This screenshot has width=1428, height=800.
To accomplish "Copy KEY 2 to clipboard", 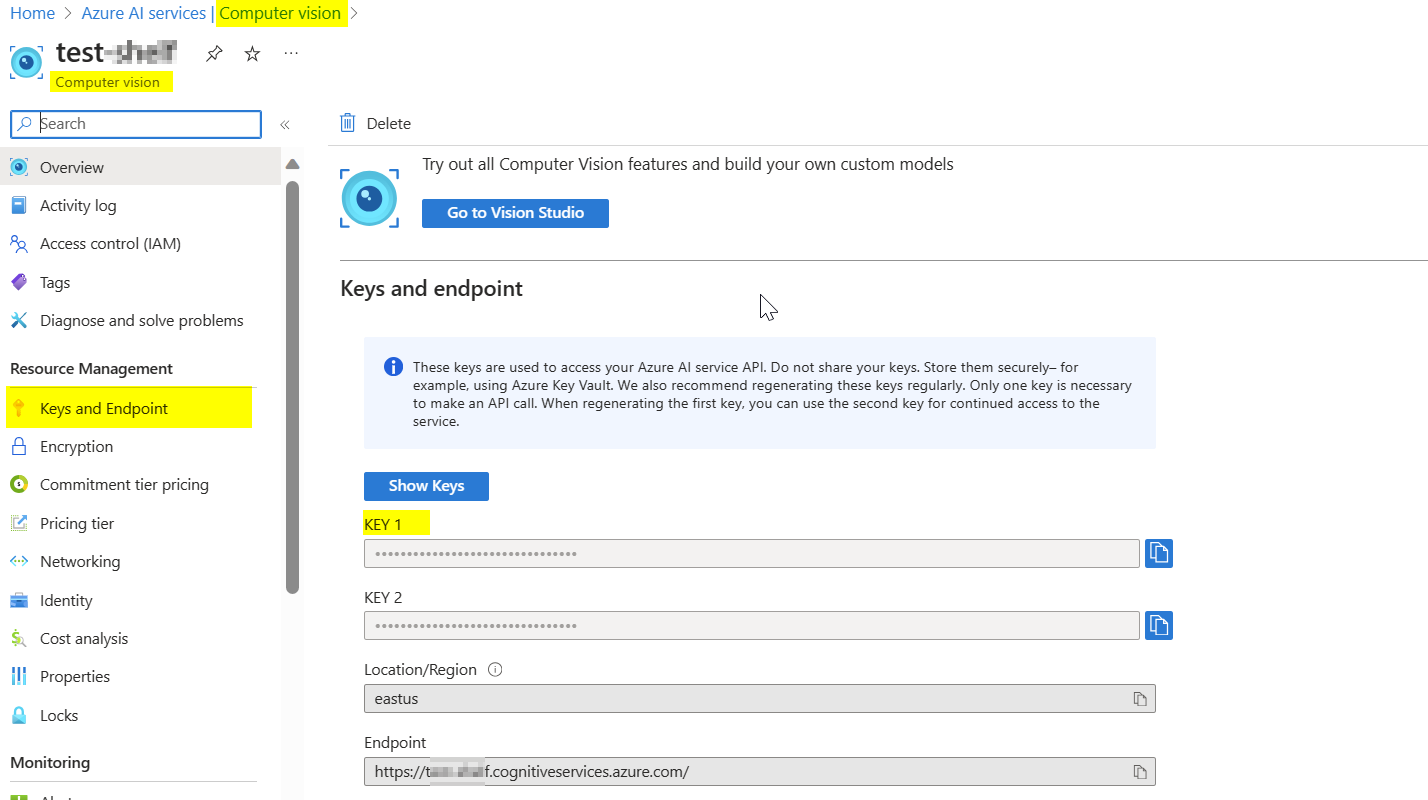I will coord(1159,625).
